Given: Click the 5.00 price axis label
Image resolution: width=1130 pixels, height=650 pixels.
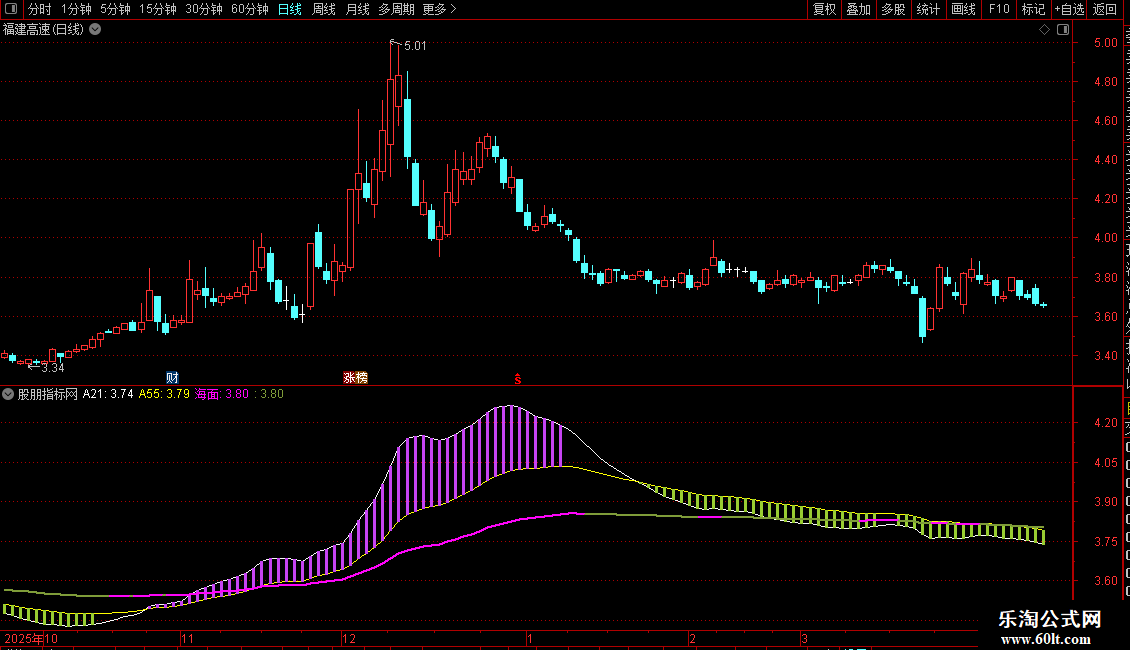Looking at the screenshot, I should pos(1105,43).
